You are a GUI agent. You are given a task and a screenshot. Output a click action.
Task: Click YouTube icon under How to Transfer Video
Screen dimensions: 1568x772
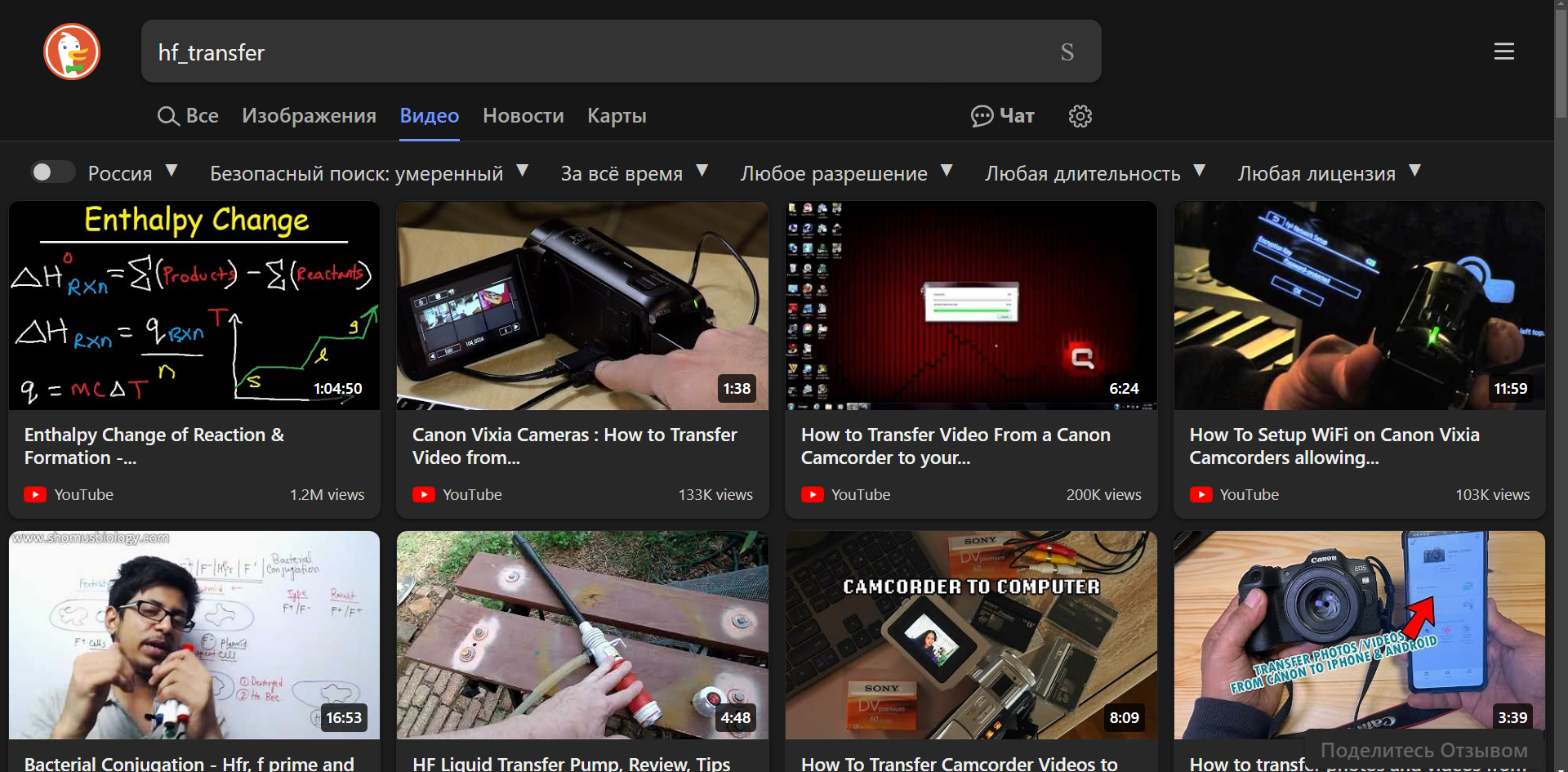[813, 494]
